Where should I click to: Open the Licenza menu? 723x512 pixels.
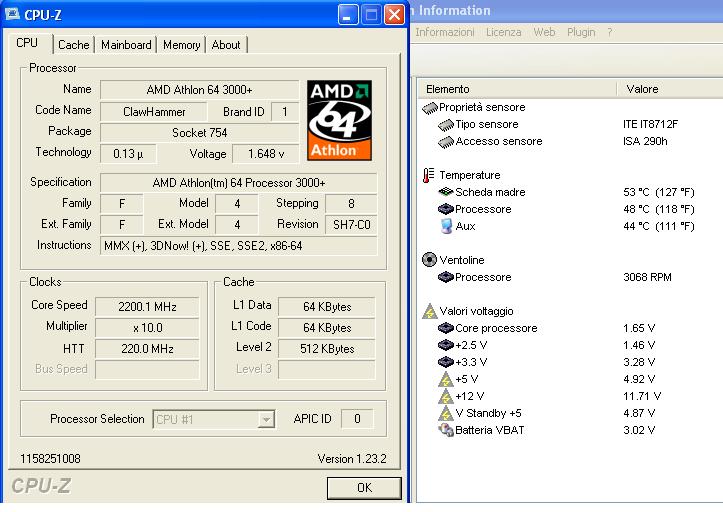(504, 32)
